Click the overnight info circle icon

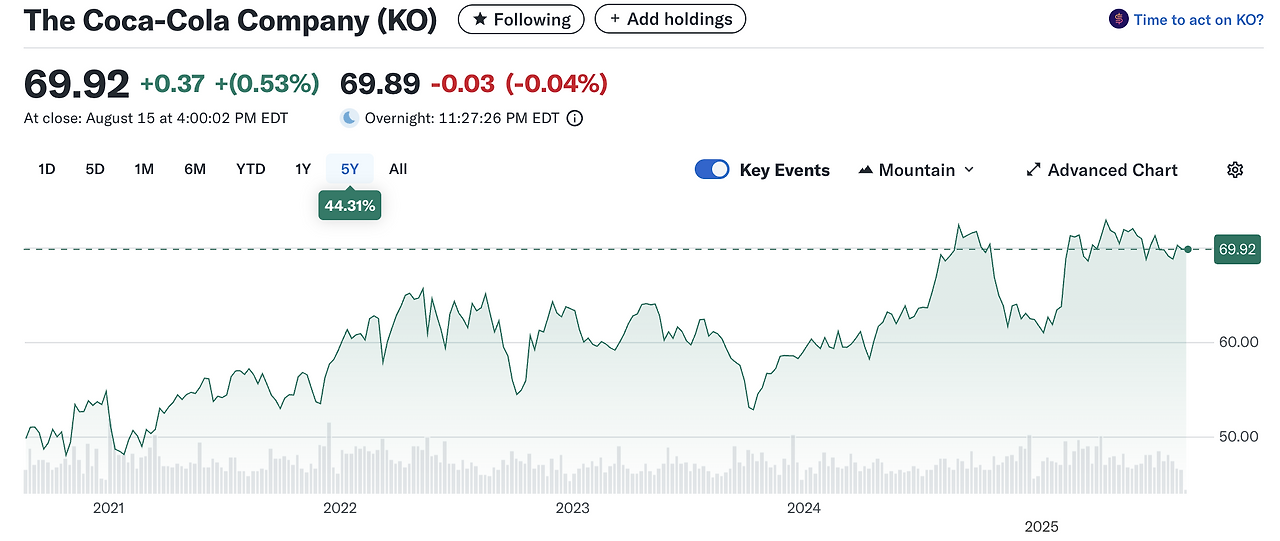575,118
